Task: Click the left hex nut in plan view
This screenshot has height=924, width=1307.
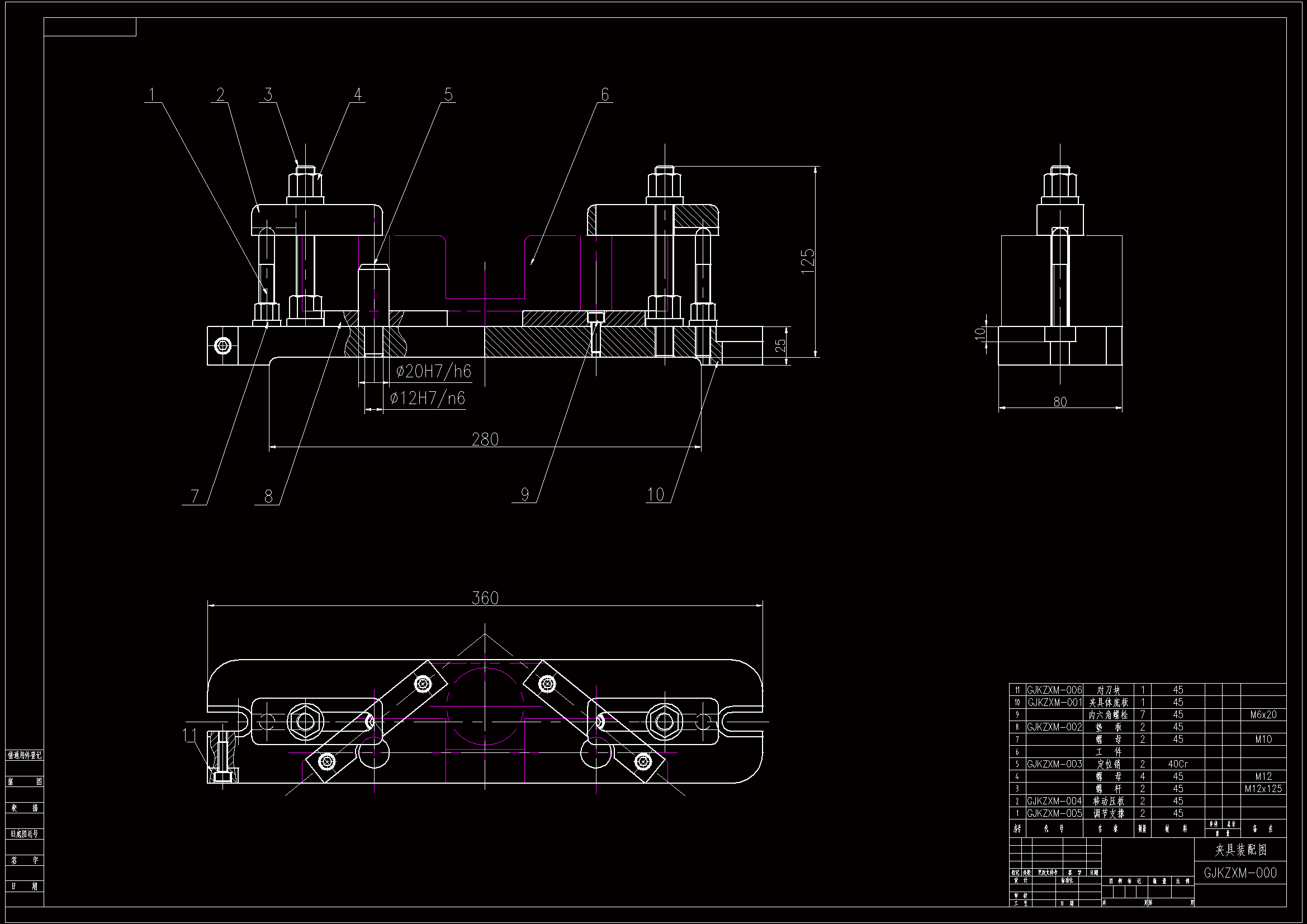Action: 305,722
